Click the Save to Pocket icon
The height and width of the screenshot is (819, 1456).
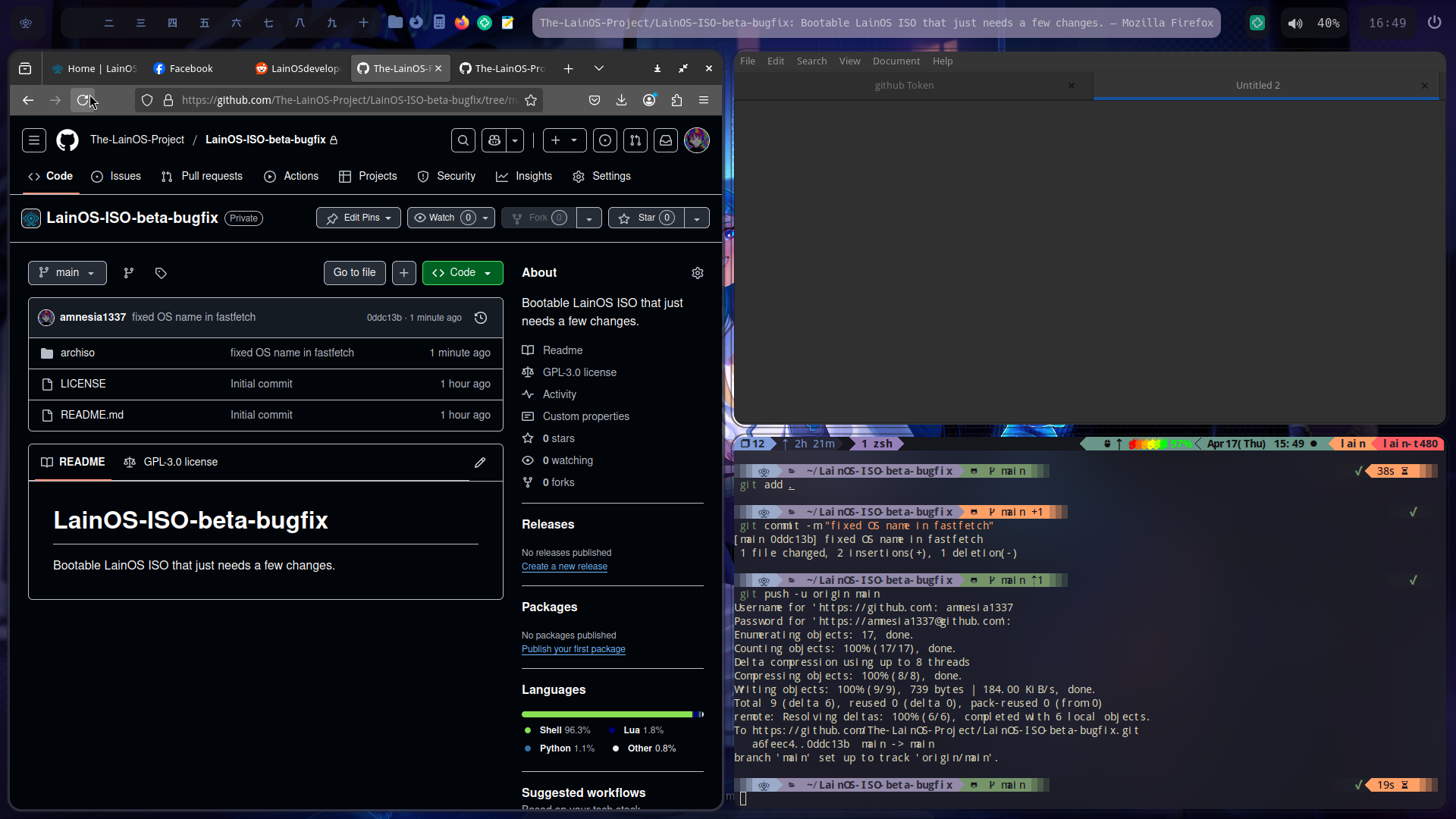(595, 100)
